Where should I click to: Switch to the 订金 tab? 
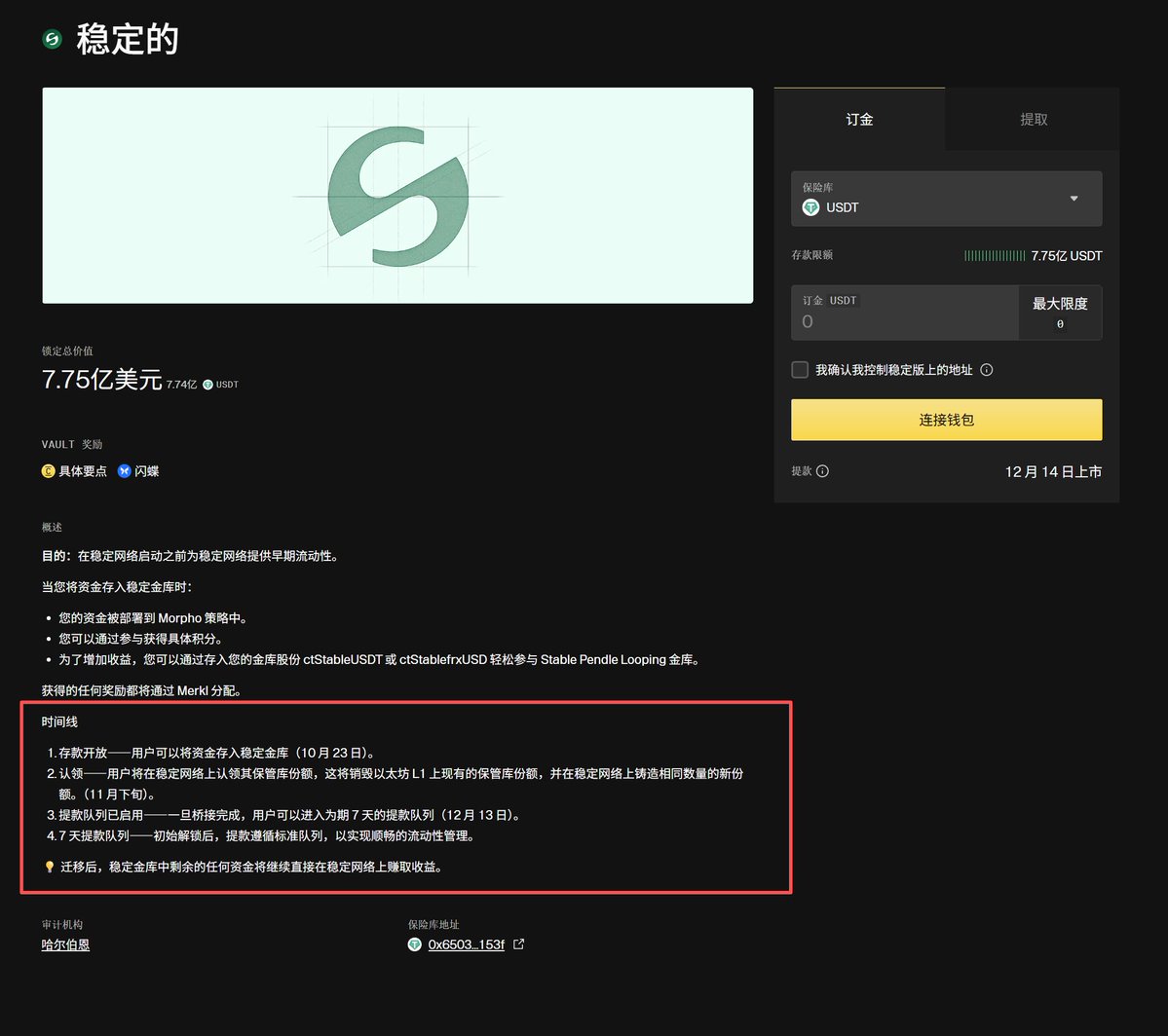tap(859, 119)
